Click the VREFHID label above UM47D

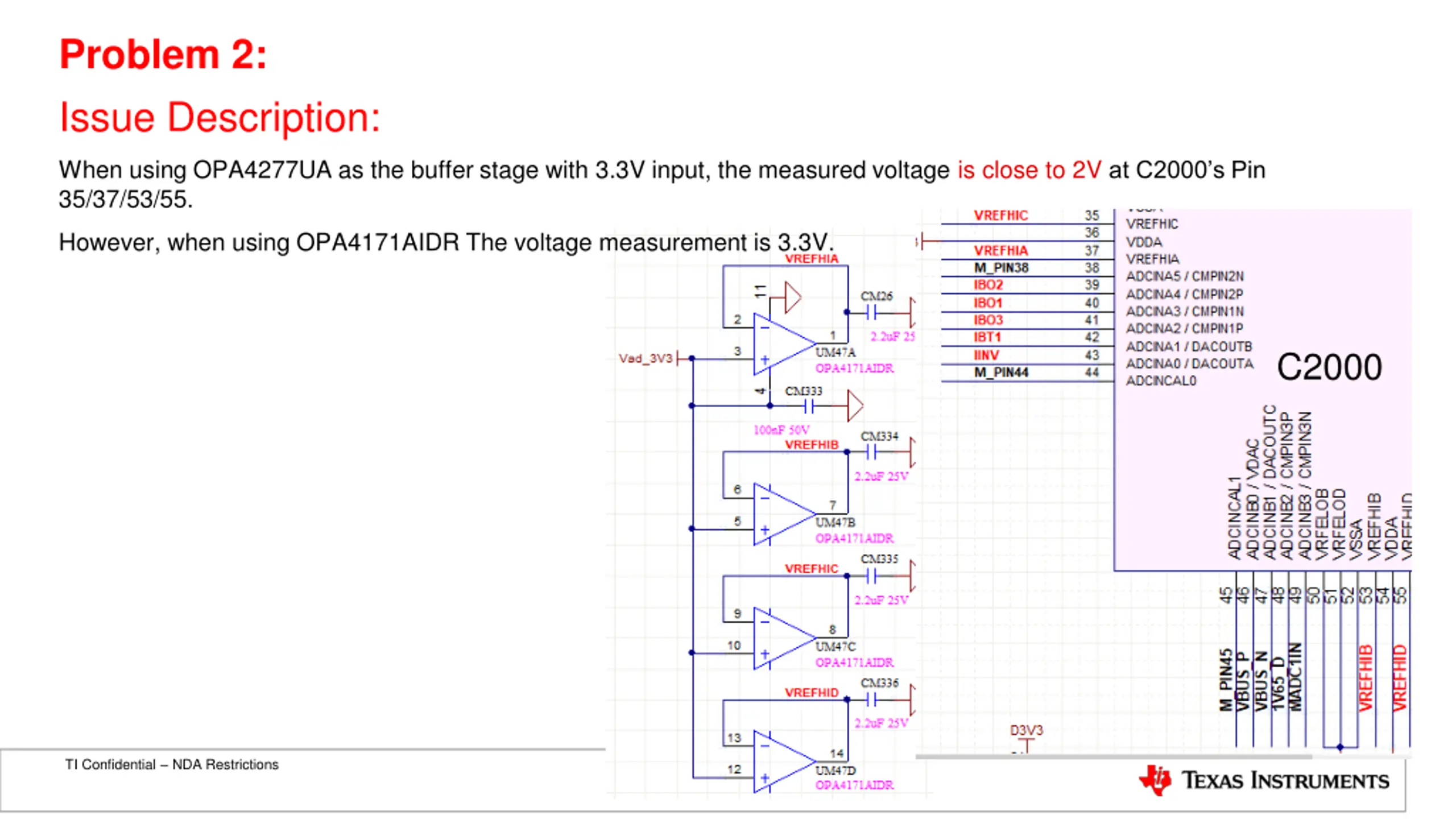[812, 693]
